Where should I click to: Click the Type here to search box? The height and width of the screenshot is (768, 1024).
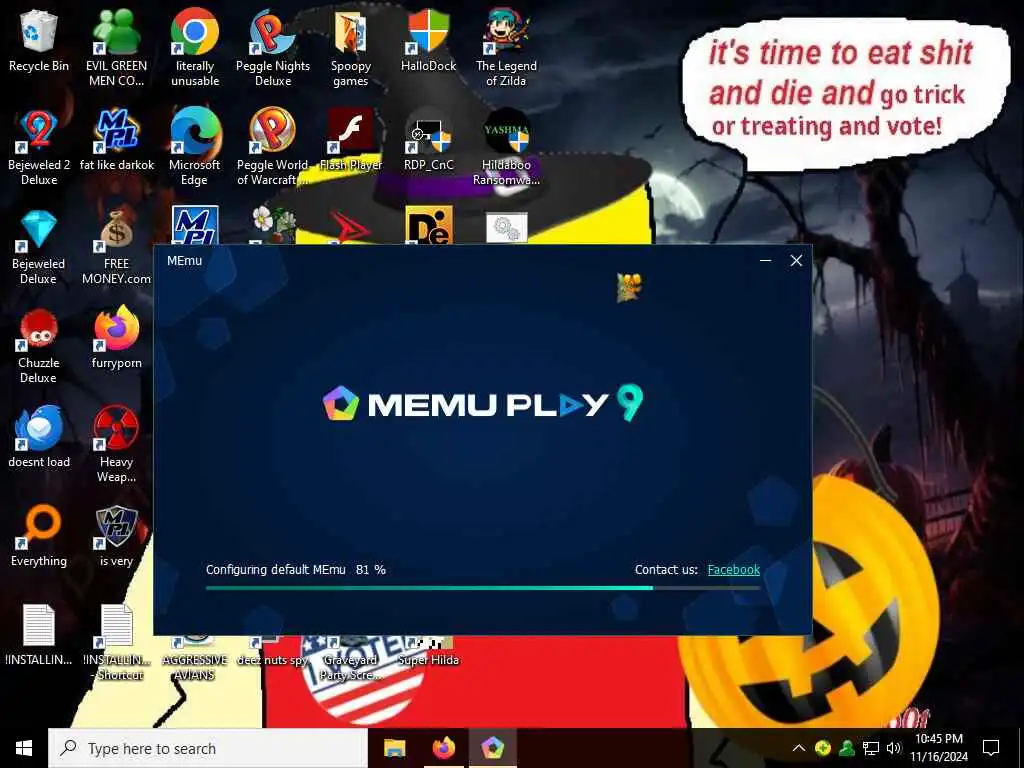pos(208,748)
